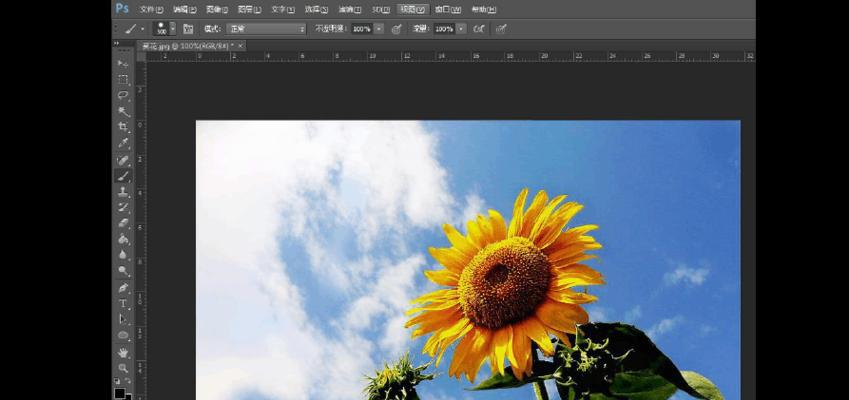Image resolution: width=849 pixels, height=400 pixels.
Task: Click the opacity 100% value field
Action: coord(362,29)
